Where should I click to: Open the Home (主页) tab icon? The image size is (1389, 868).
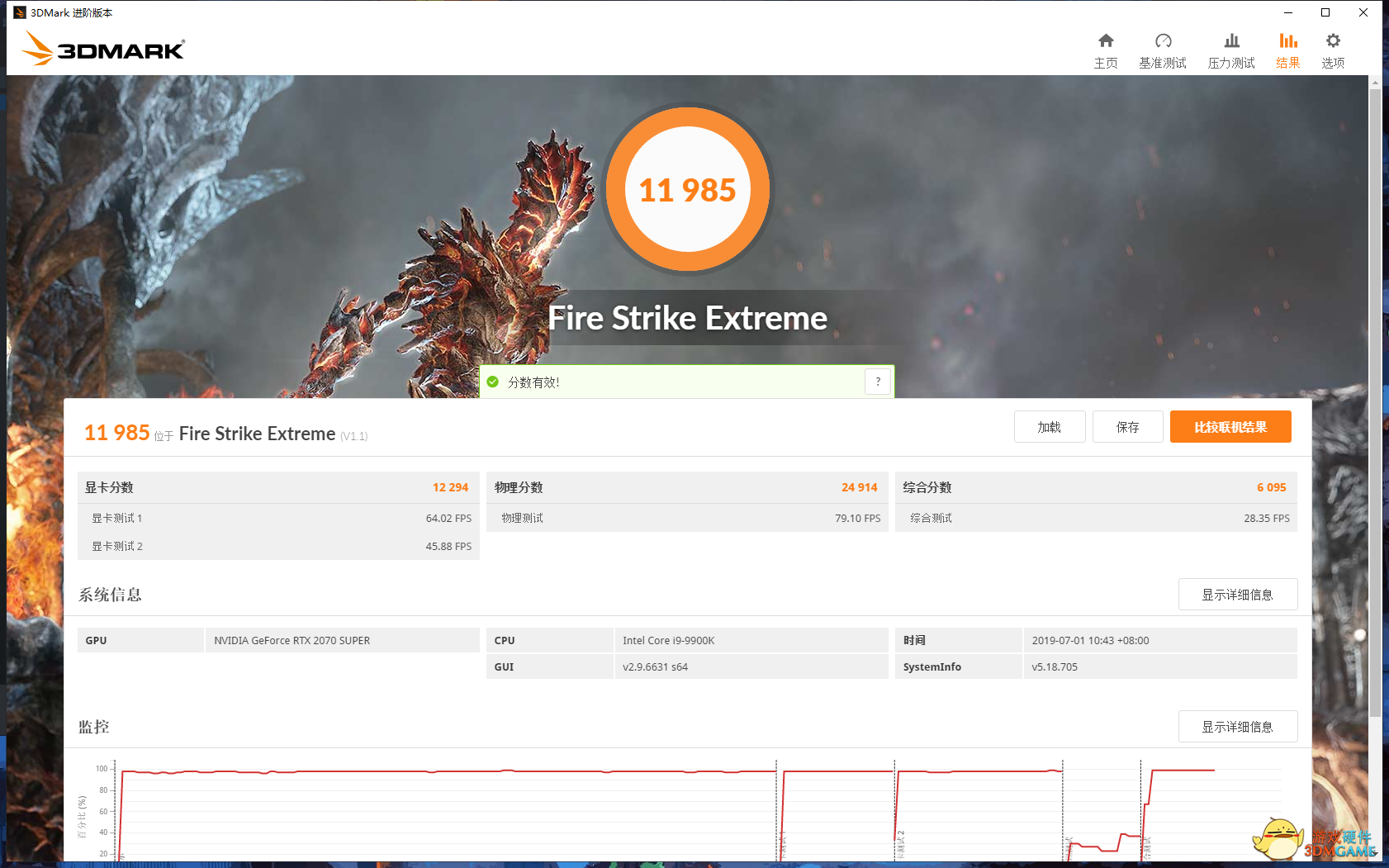click(1106, 40)
